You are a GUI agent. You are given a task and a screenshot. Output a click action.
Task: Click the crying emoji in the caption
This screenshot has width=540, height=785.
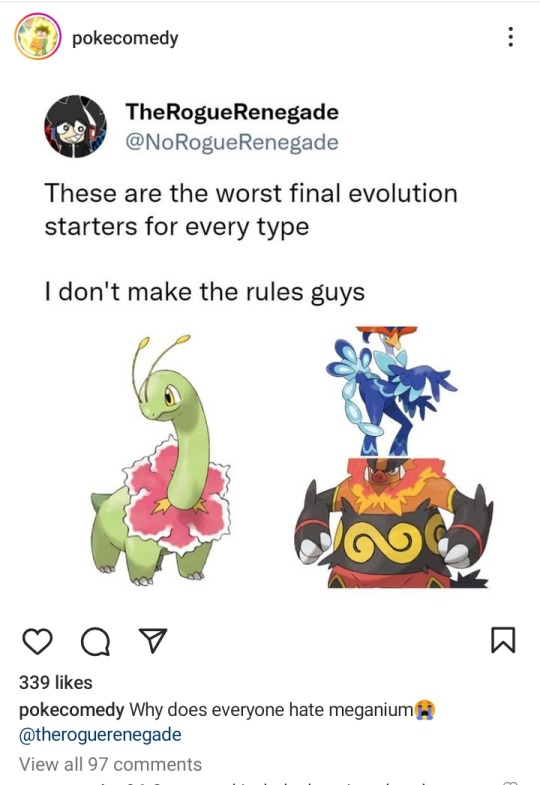point(425,709)
